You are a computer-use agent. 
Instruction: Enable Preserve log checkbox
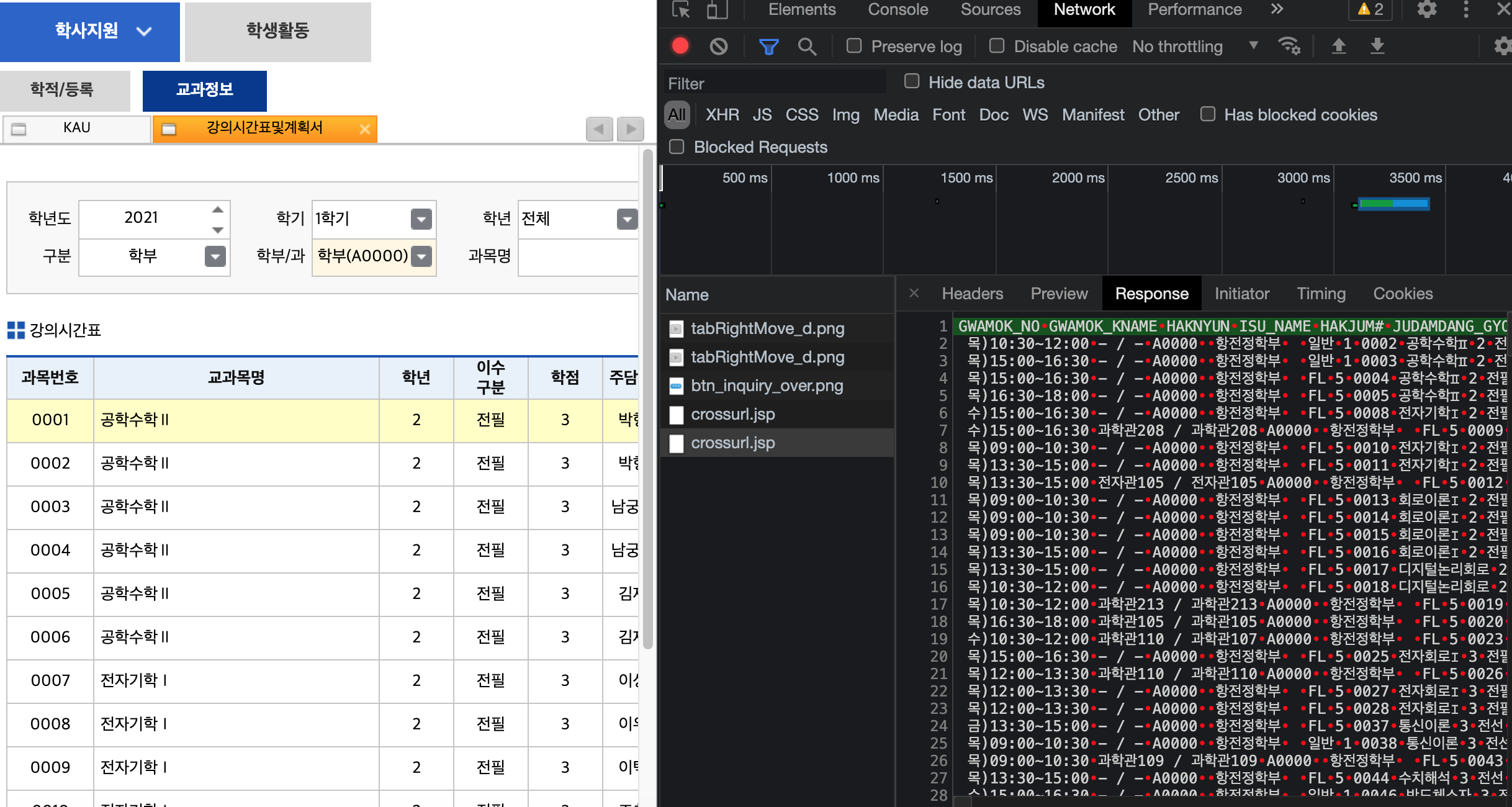(854, 46)
